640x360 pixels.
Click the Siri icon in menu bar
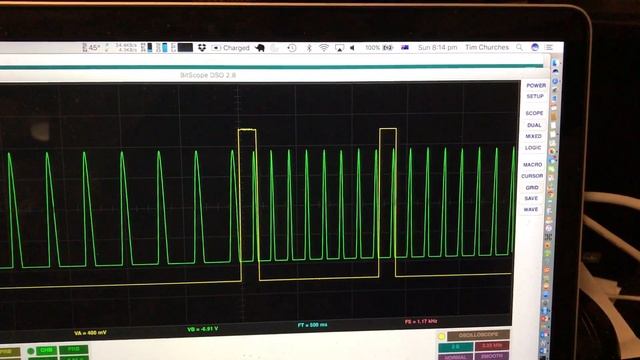tap(535, 47)
